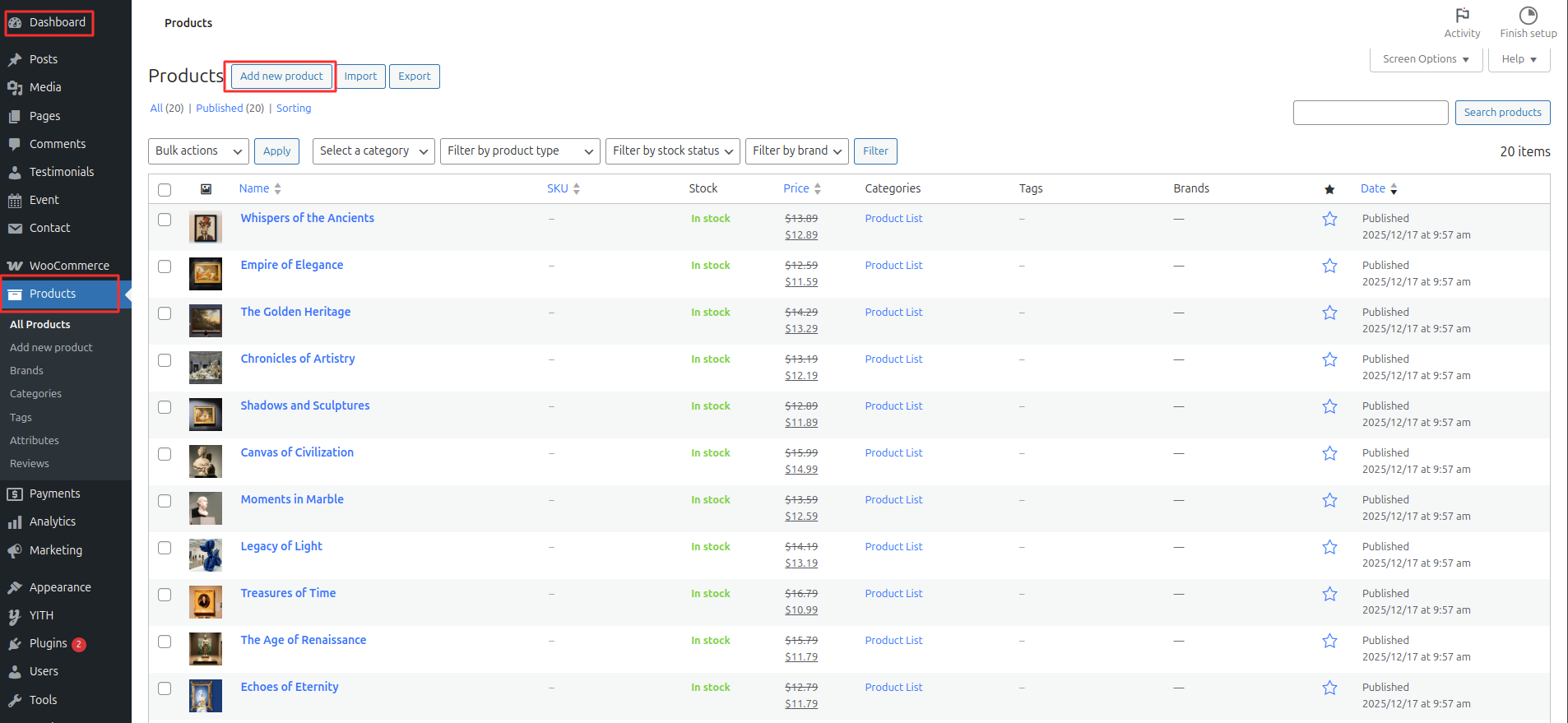
Task: Expand Screen Options panel
Action: pyautogui.click(x=1425, y=59)
